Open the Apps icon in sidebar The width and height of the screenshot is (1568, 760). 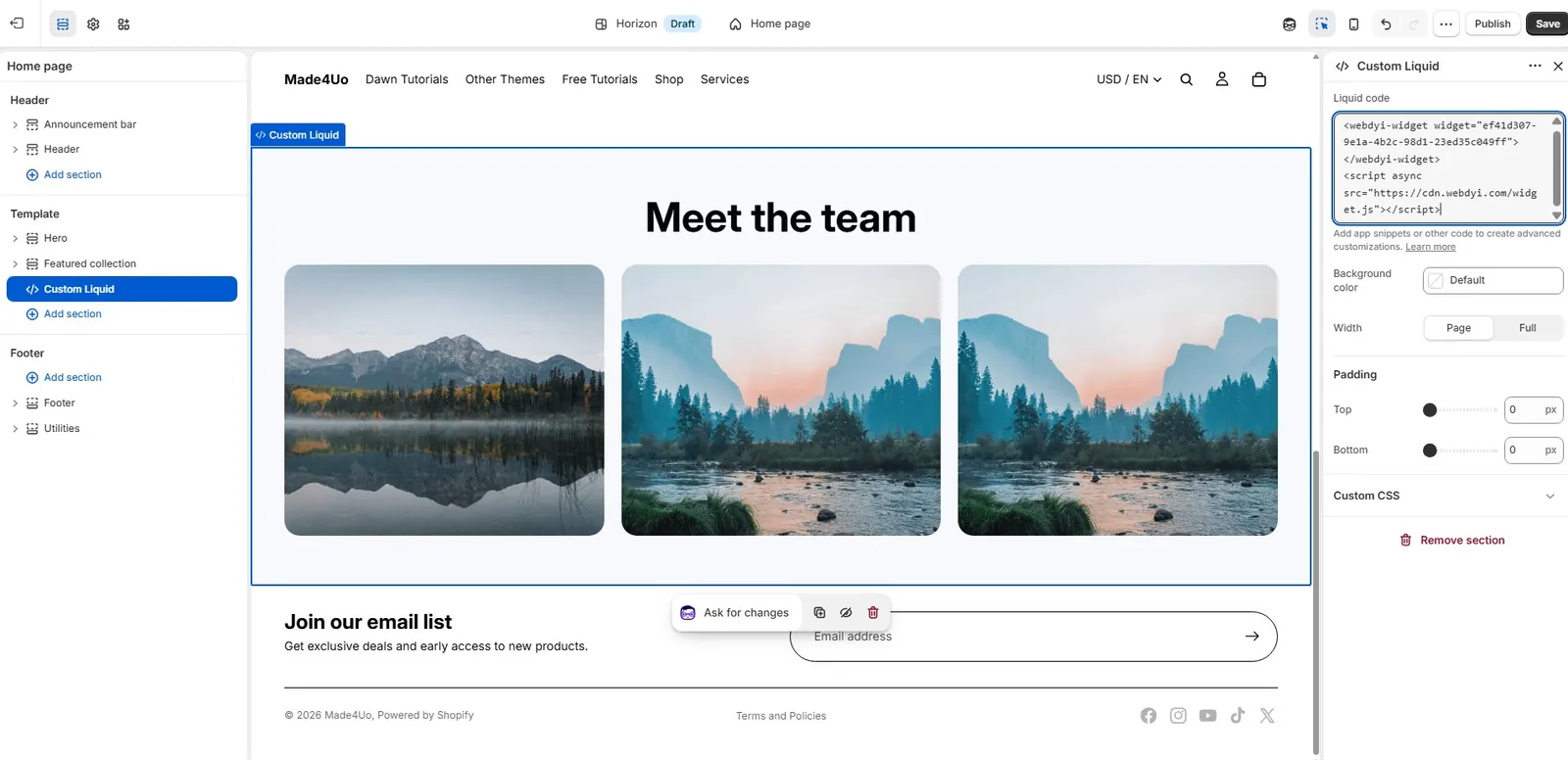tap(123, 24)
